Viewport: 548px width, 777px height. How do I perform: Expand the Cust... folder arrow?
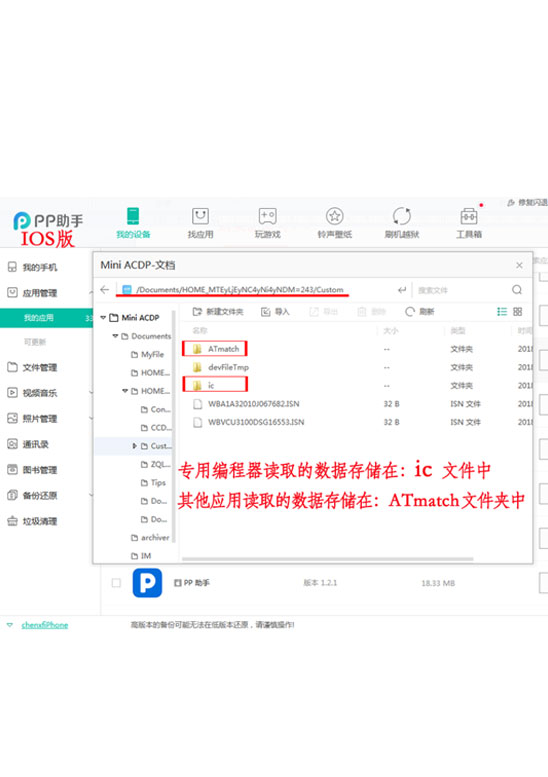(134, 446)
